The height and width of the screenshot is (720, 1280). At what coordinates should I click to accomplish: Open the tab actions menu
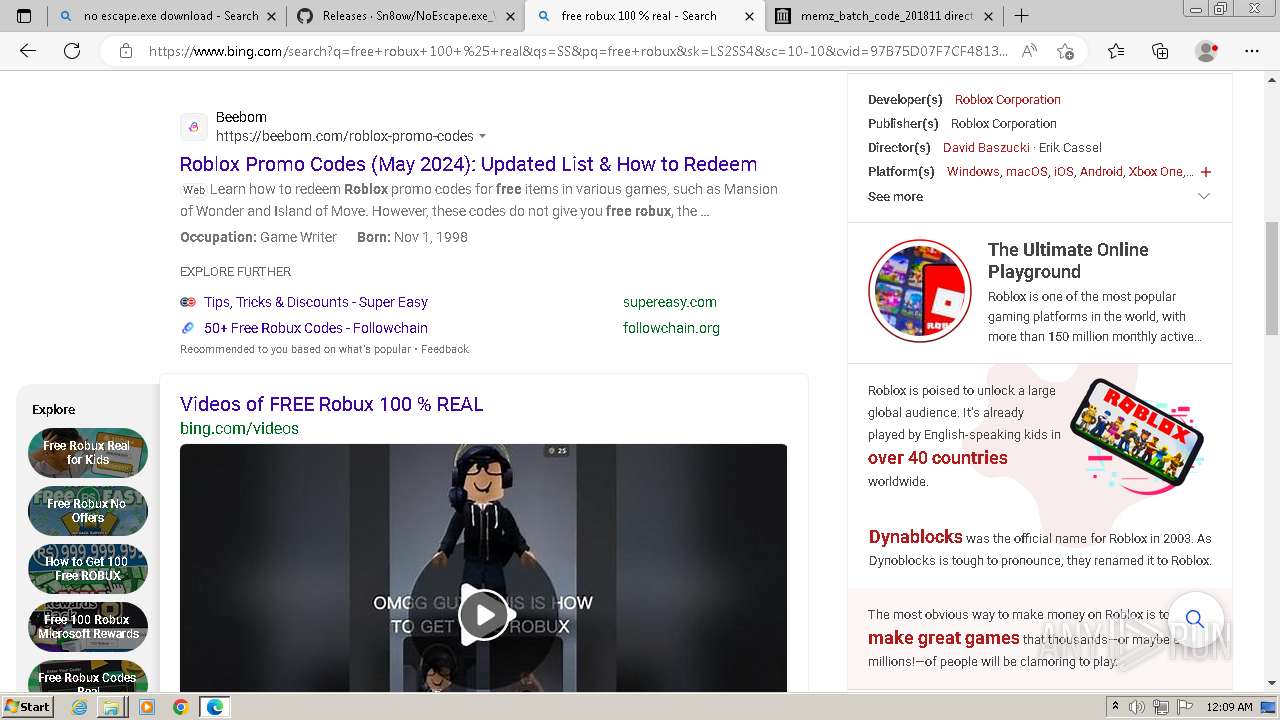pos(24,16)
